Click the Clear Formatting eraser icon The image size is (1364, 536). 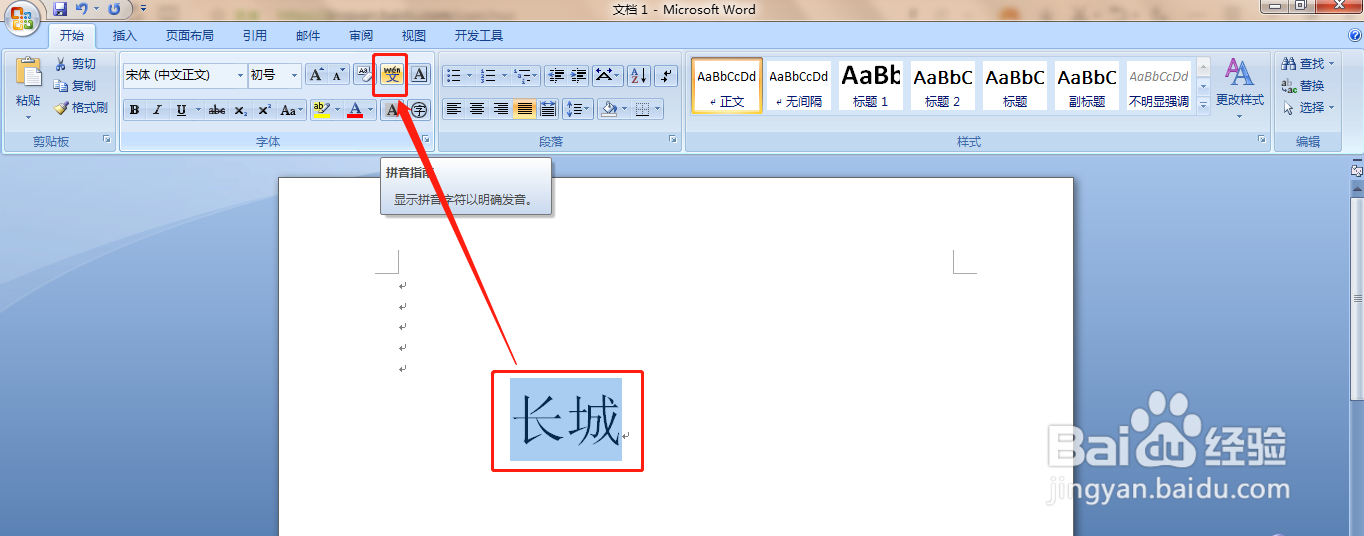click(363, 75)
